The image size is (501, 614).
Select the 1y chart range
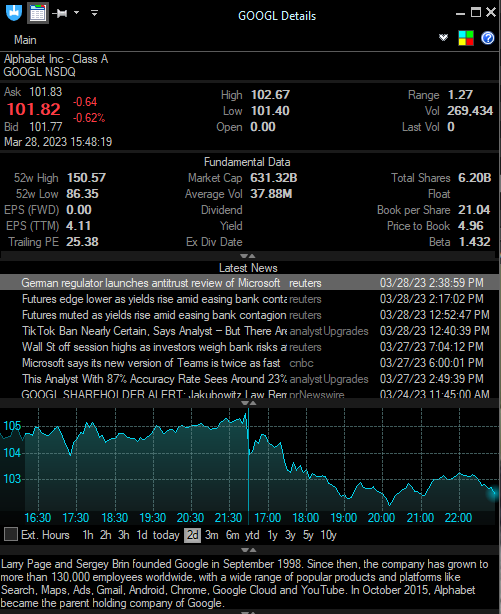tap(272, 535)
